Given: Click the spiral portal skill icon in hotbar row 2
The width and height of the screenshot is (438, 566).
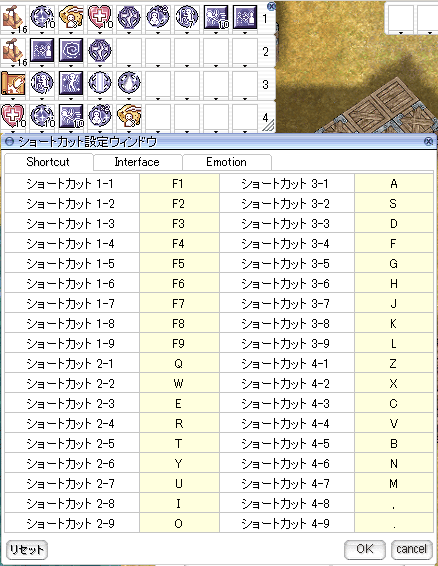Looking at the screenshot, I should pyautogui.click(x=71, y=50).
